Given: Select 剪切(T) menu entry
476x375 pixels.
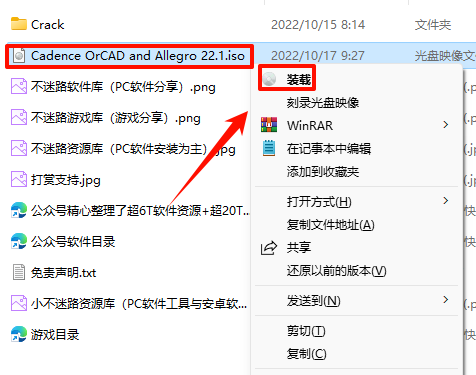Looking at the screenshot, I should pos(306,331).
